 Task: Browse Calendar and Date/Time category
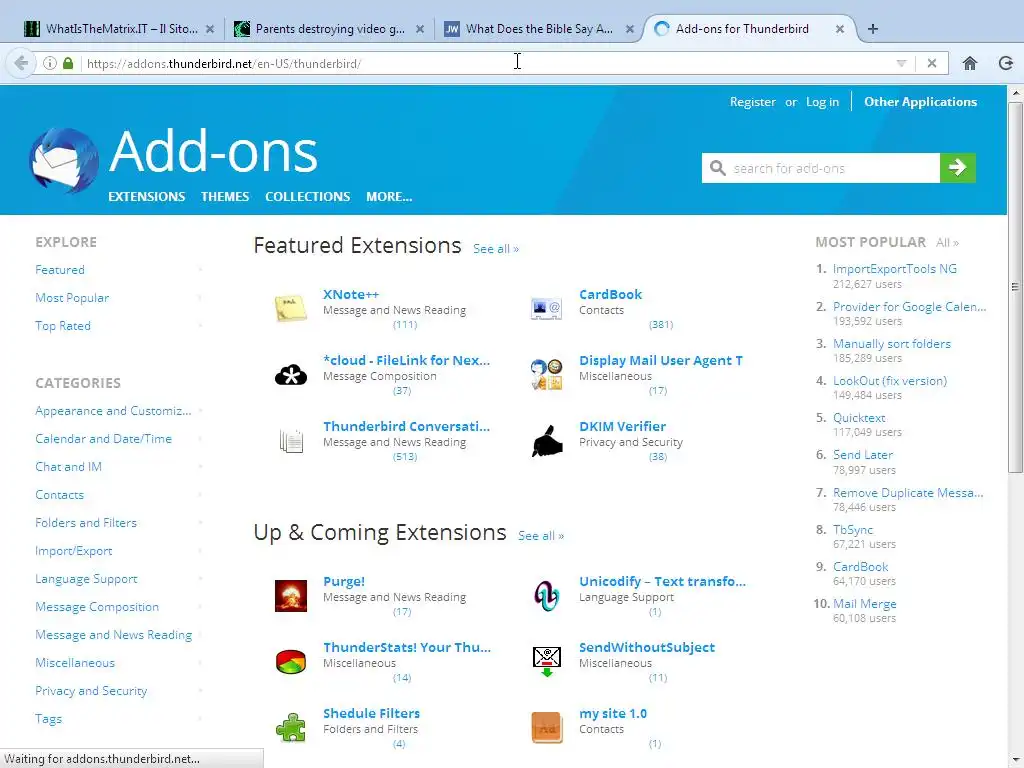pos(103,439)
